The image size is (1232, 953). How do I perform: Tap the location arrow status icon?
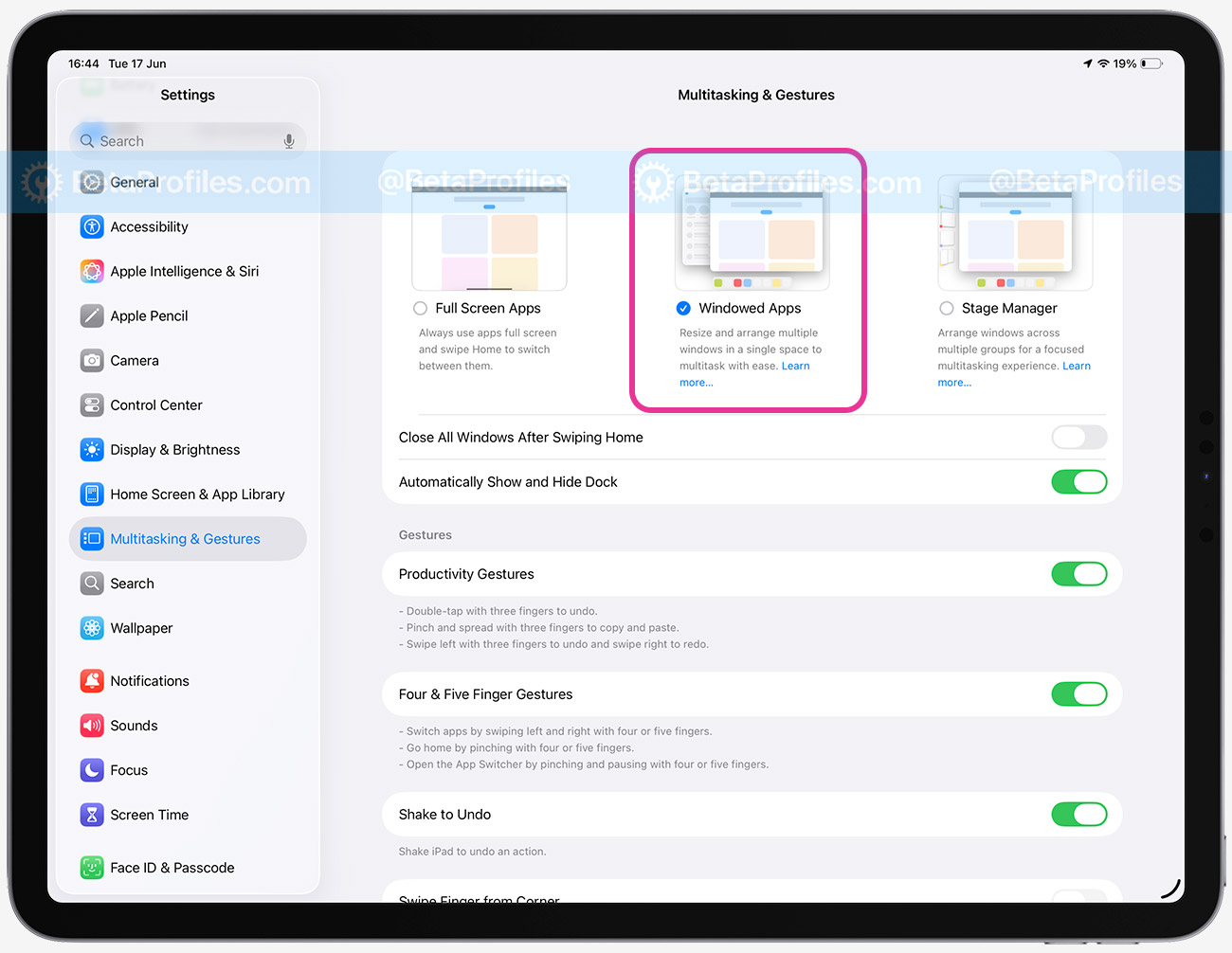1088,63
